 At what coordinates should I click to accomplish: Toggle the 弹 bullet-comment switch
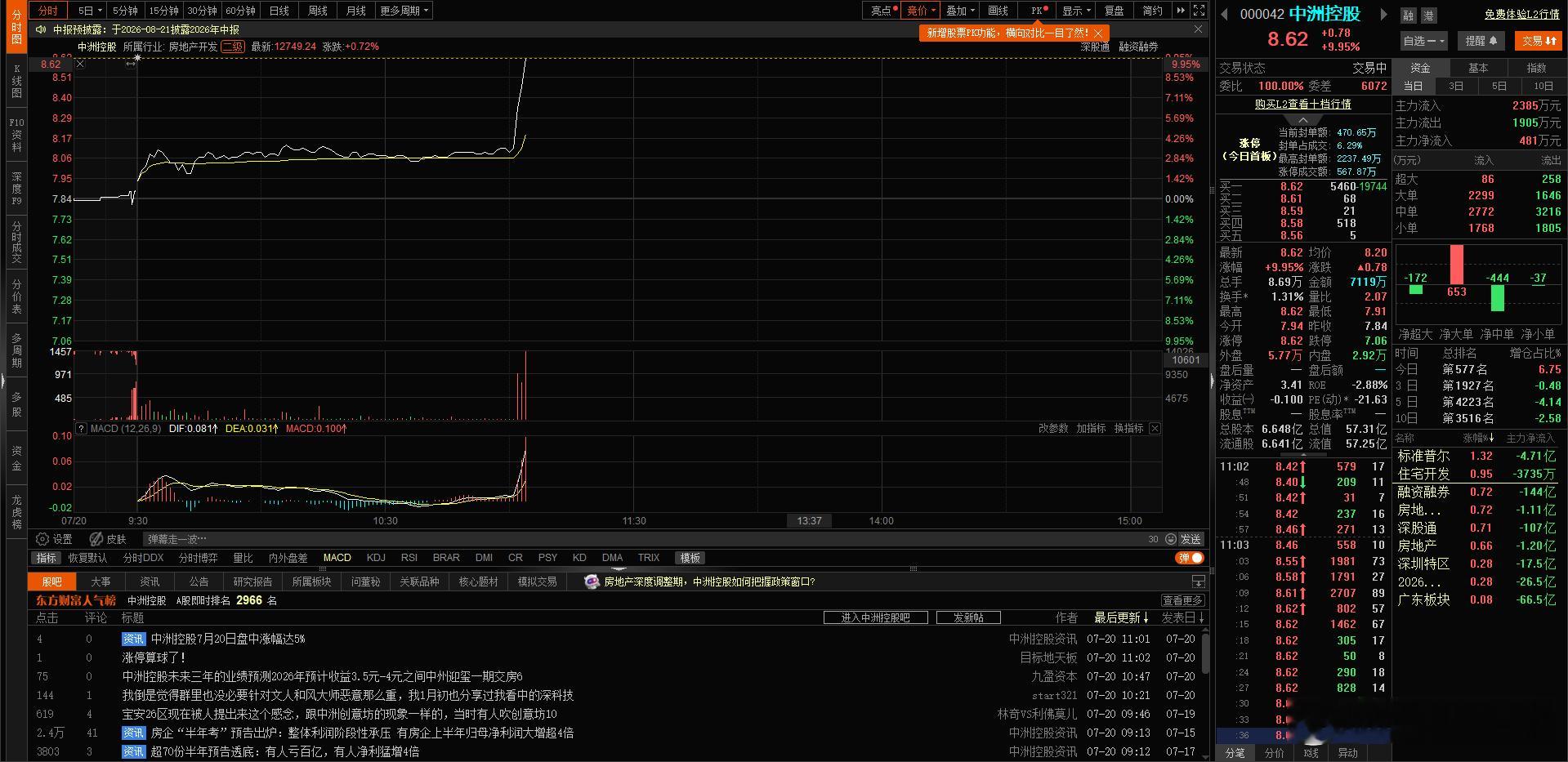1190,558
